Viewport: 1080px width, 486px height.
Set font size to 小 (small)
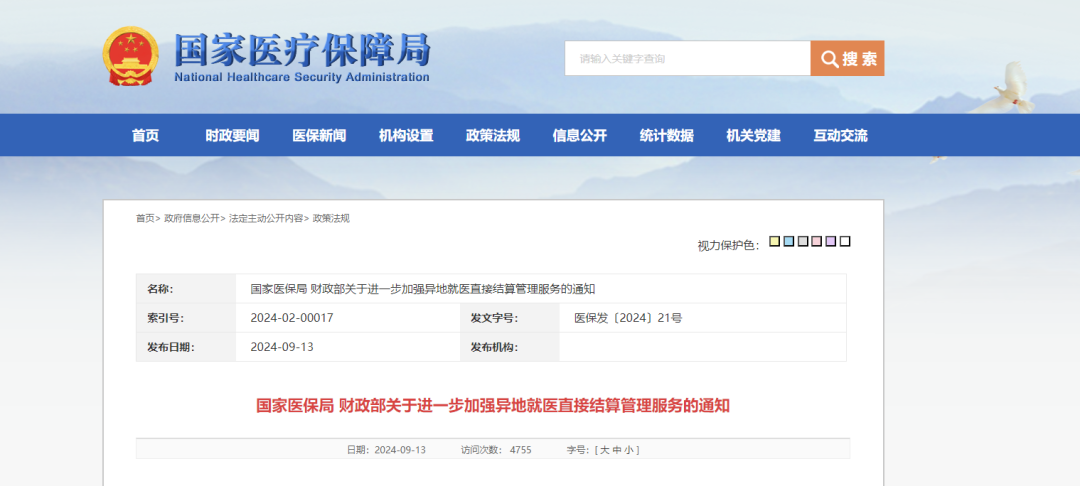pos(629,450)
